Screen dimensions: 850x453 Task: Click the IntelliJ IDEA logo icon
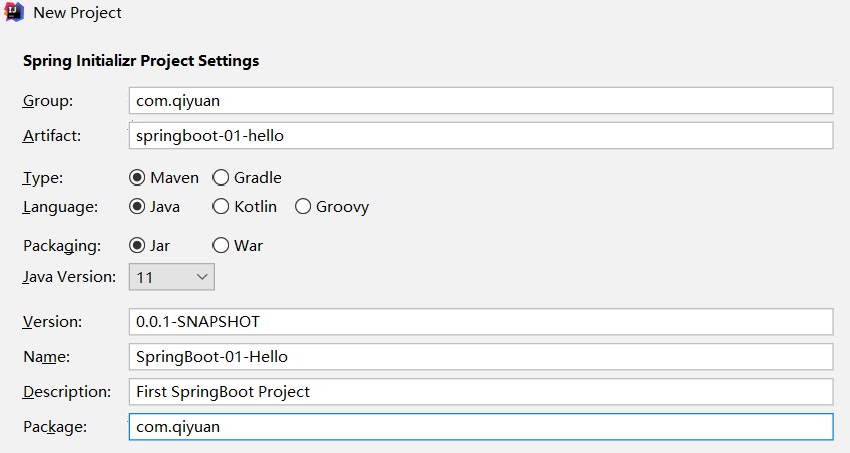pos(14,13)
